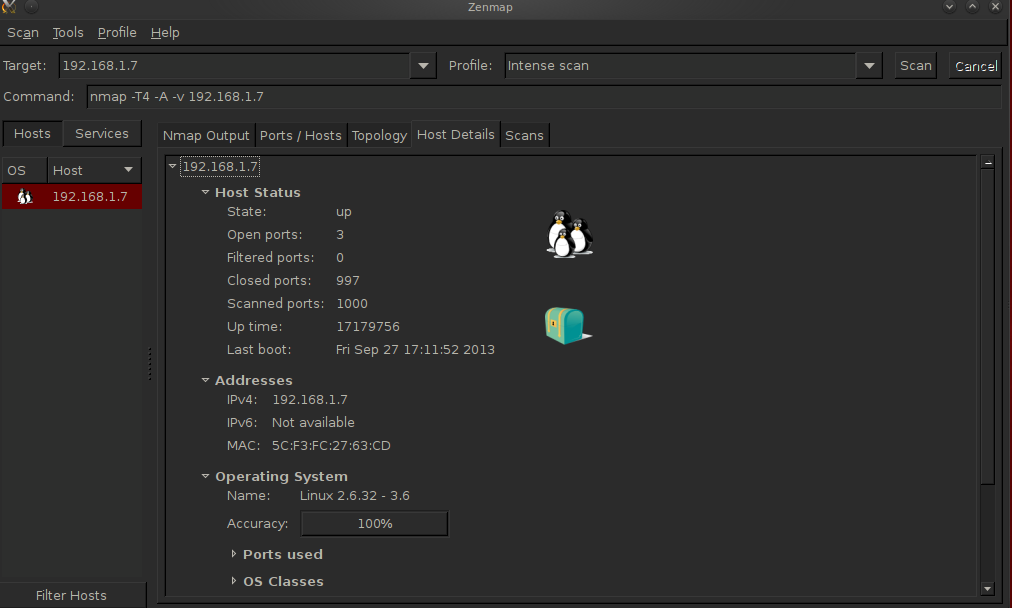Start the scan with the Scan button
This screenshot has height=608, width=1012.
tap(915, 66)
